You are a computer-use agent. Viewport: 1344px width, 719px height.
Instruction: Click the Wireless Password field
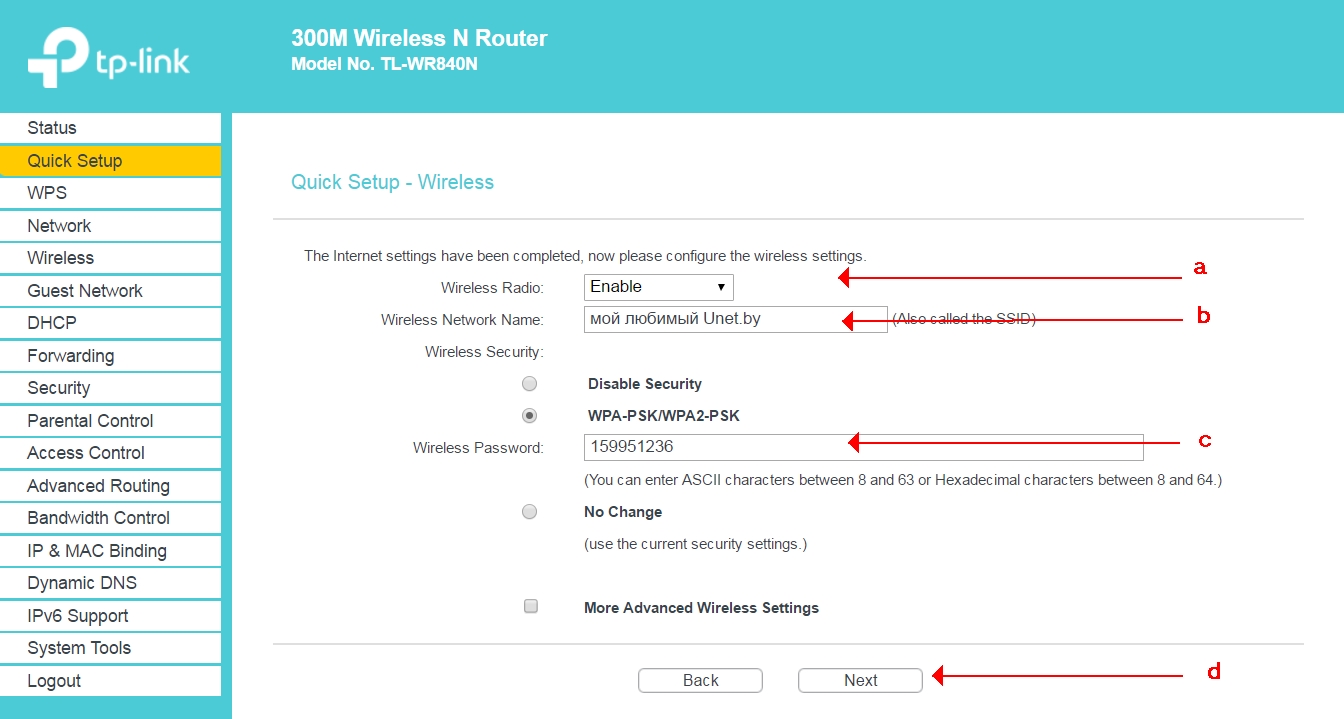pos(863,447)
